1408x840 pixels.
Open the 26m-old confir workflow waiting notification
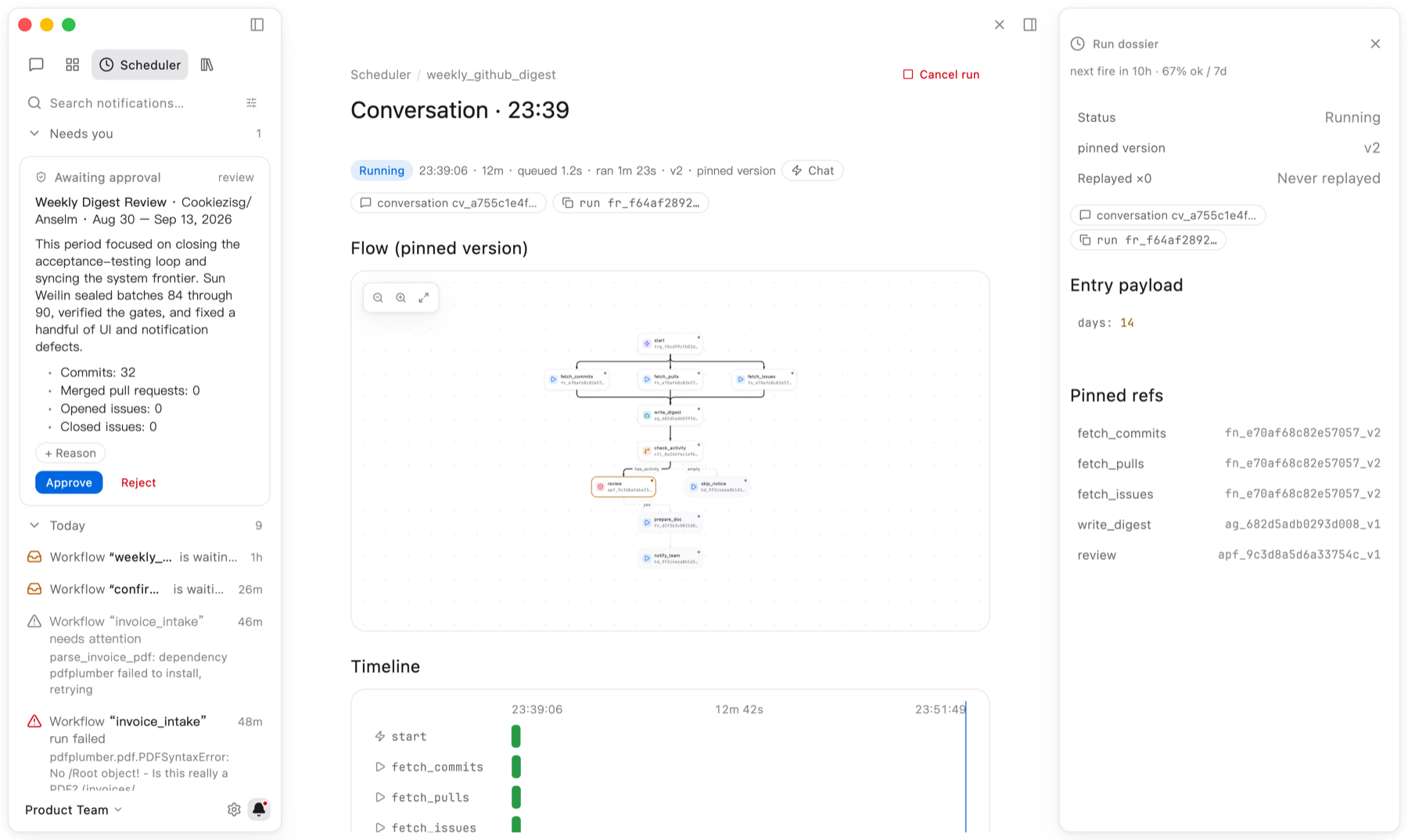(x=145, y=589)
